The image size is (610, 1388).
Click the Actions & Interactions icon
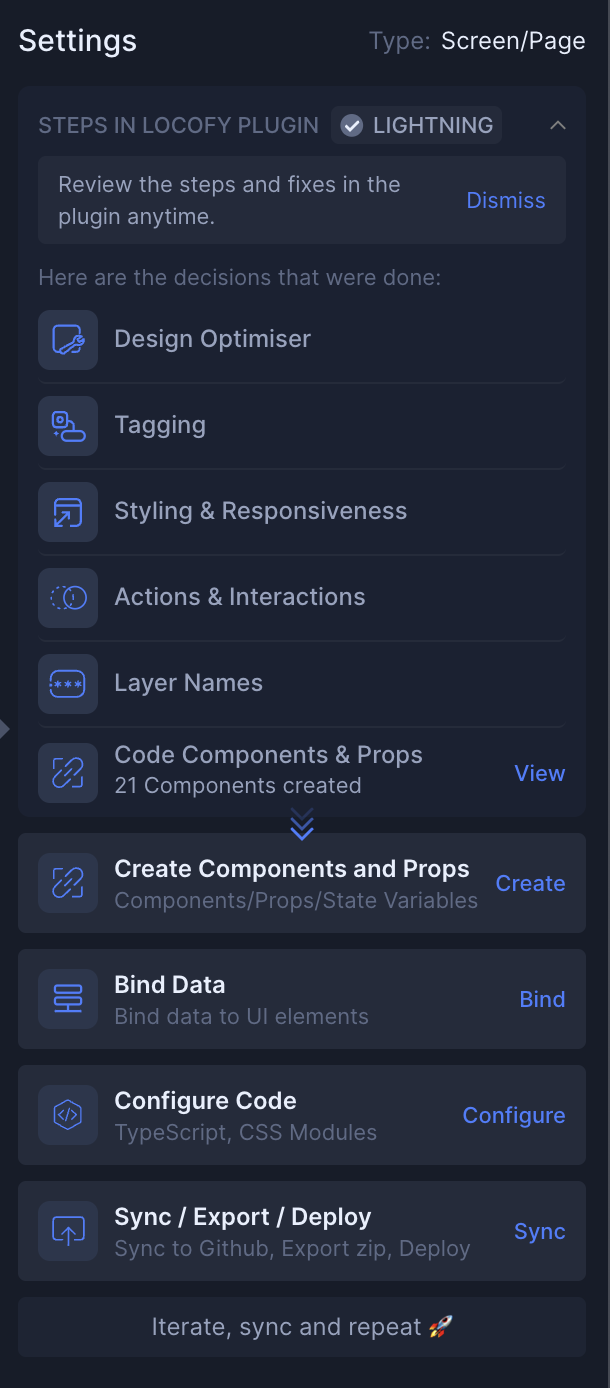click(68, 598)
